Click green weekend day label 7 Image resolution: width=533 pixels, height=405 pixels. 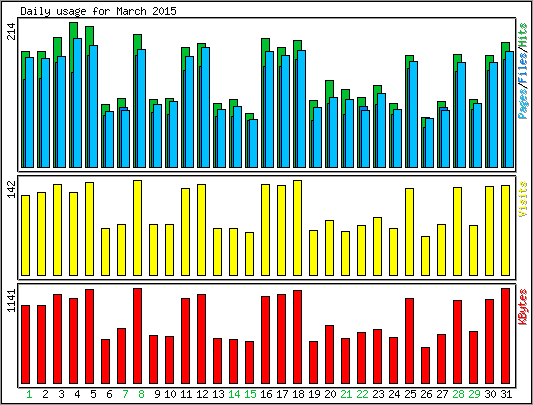pyautogui.click(x=125, y=394)
